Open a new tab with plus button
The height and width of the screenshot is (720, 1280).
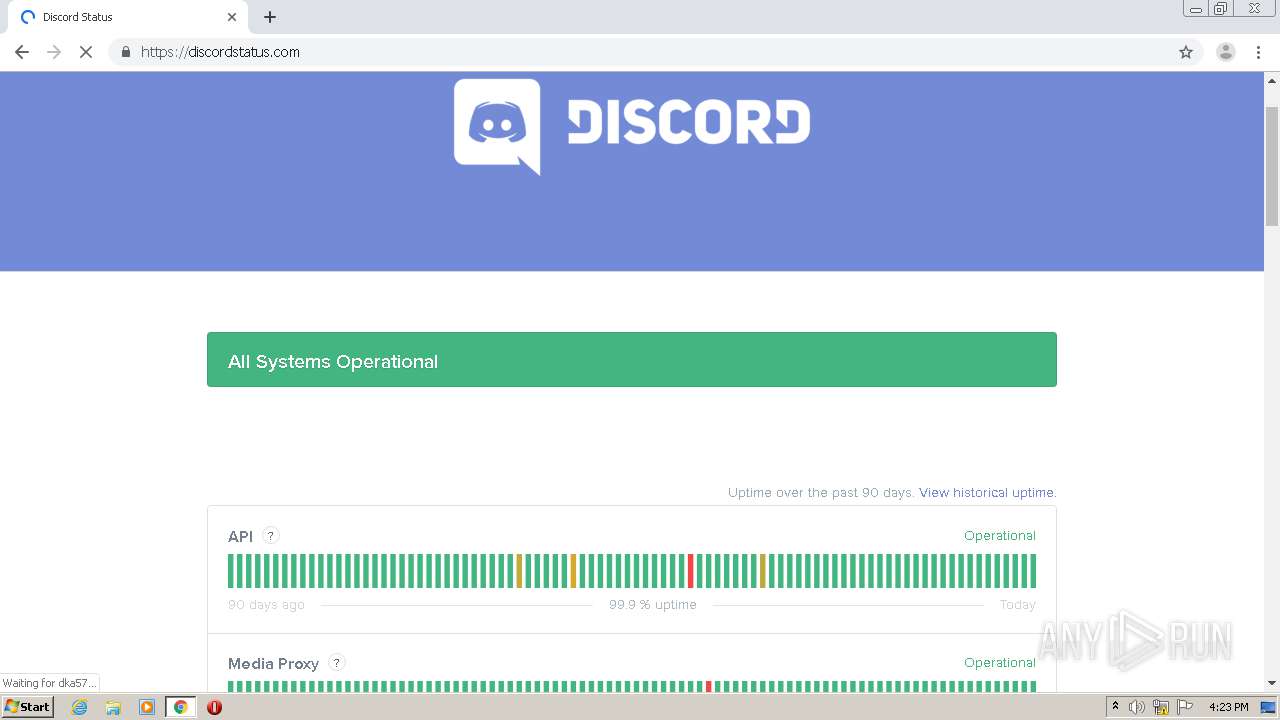(x=270, y=17)
